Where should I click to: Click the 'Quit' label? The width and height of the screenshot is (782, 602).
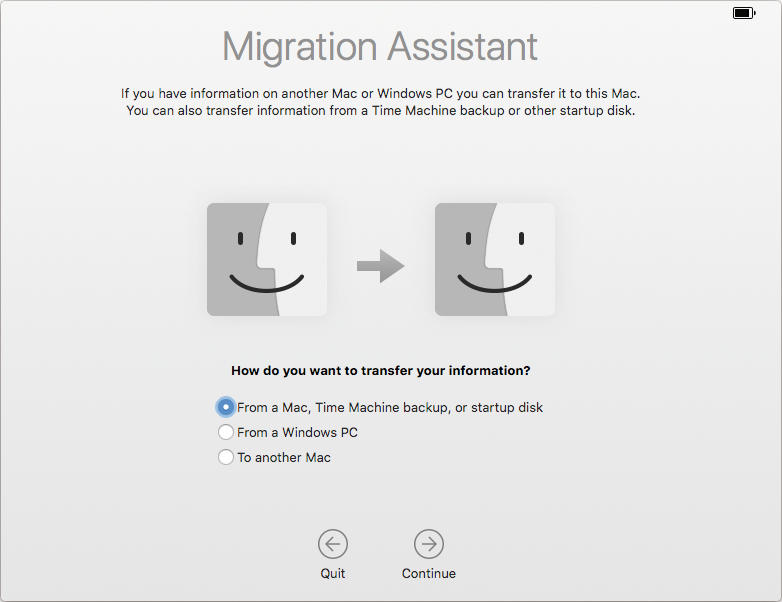click(333, 574)
